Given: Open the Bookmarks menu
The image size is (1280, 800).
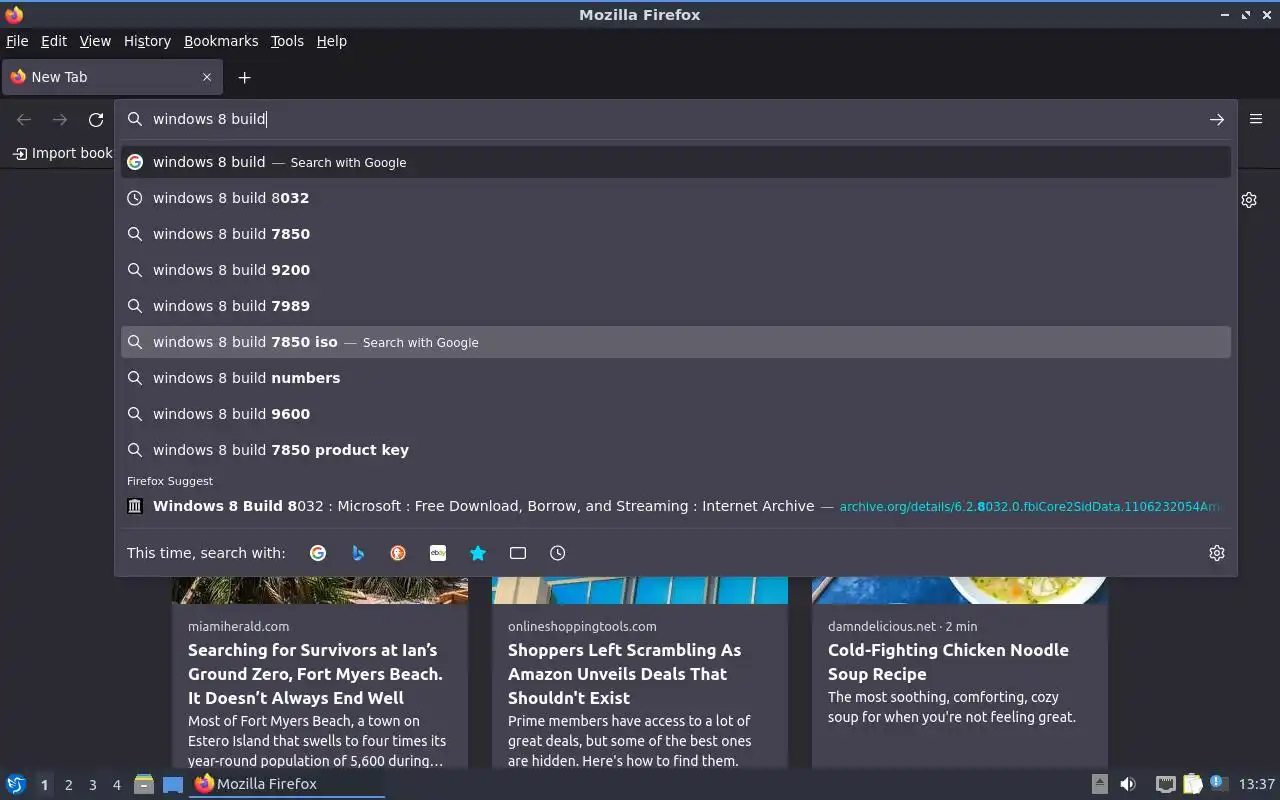Looking at the screenshot, I should (221, 41).
